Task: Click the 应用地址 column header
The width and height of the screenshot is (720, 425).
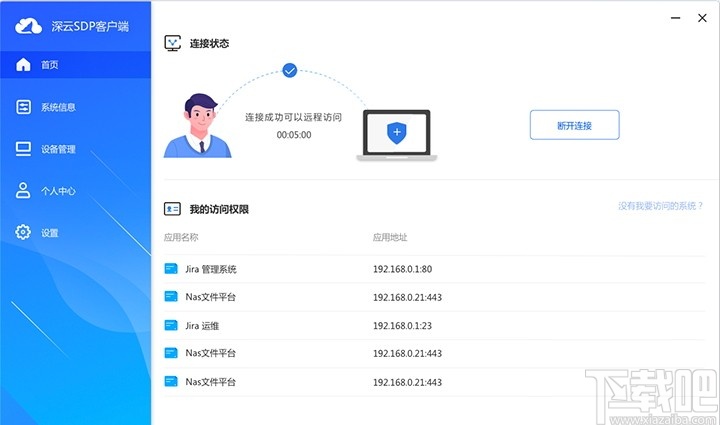Action: pos(390,237)
